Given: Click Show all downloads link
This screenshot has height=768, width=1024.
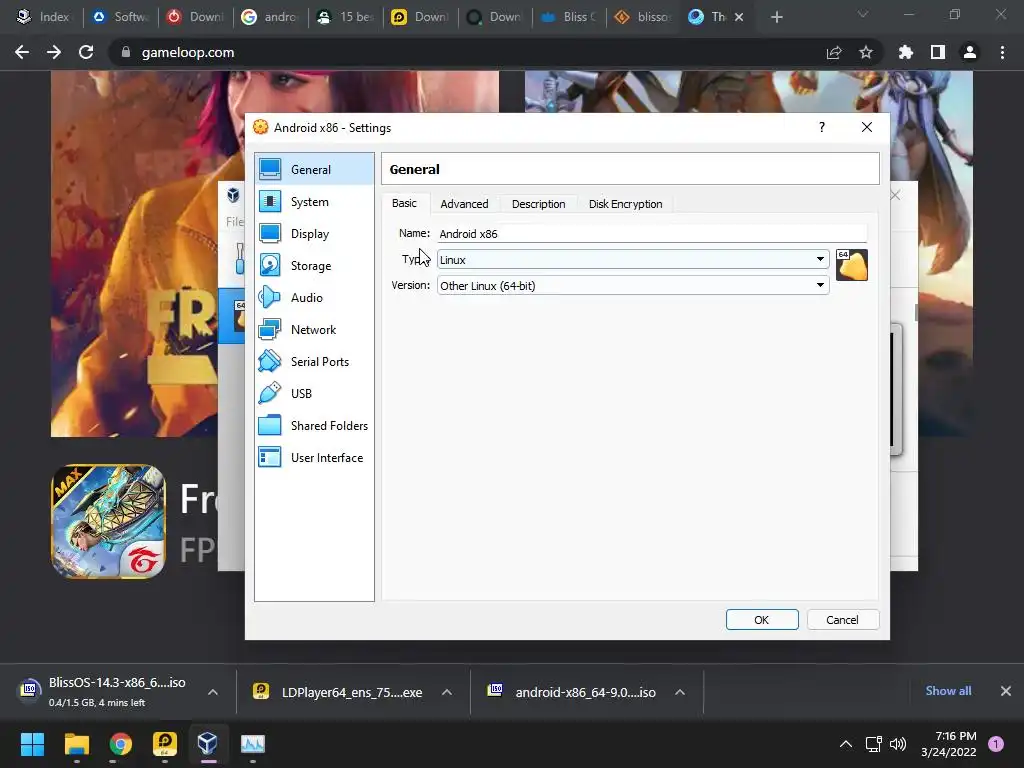Looking at the screenshot, I should [948, 691].
